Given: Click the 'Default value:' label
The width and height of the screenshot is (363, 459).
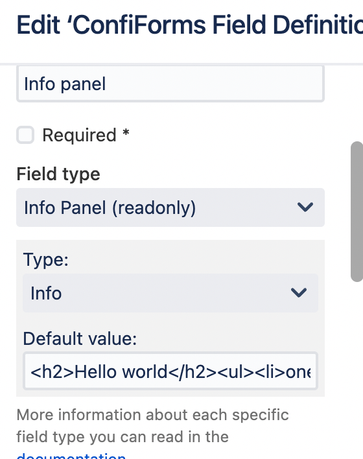Looking at the screenshot, I should [80, 339].
